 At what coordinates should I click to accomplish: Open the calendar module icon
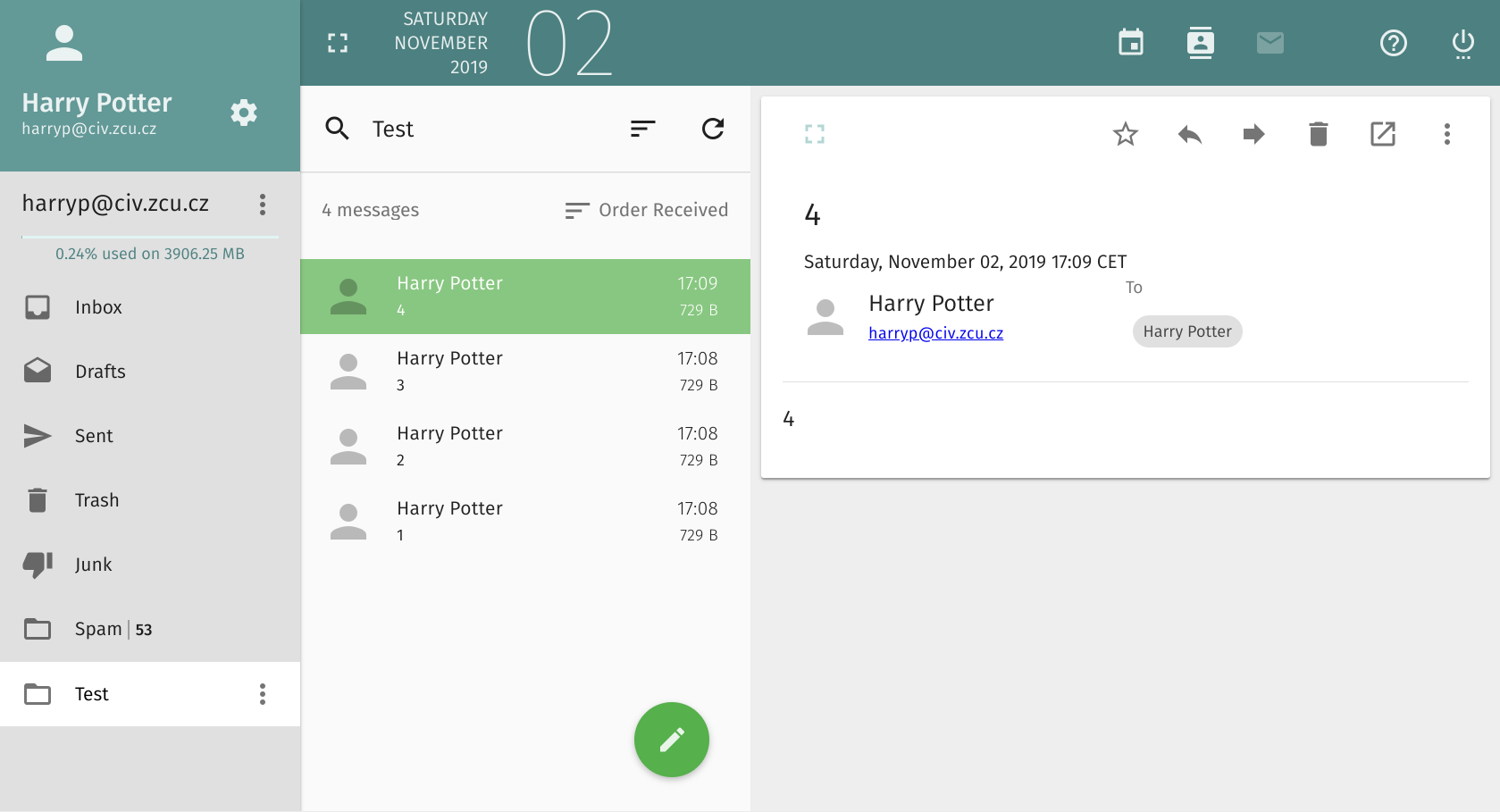1131,43
